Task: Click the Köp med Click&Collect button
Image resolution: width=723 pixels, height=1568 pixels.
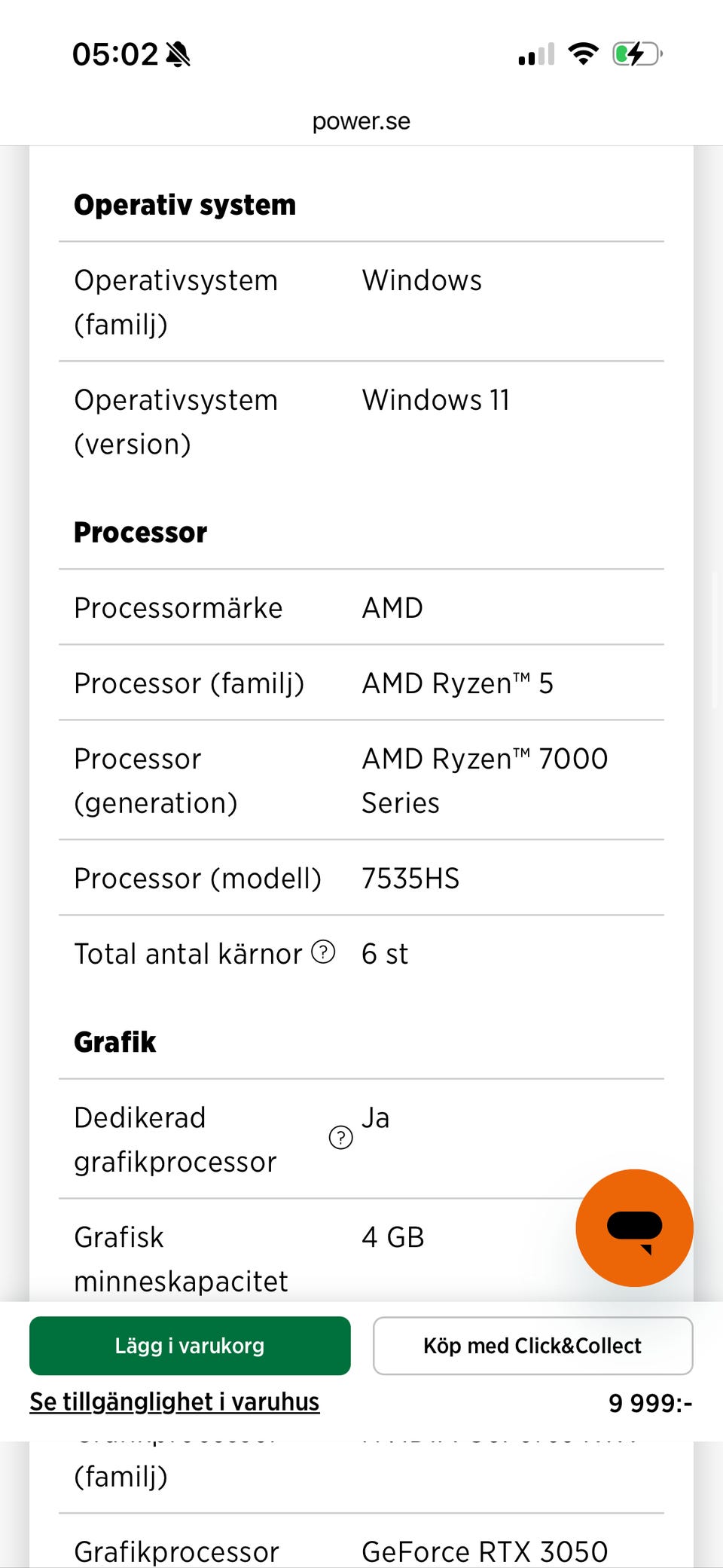Action: coord(532,1346)
